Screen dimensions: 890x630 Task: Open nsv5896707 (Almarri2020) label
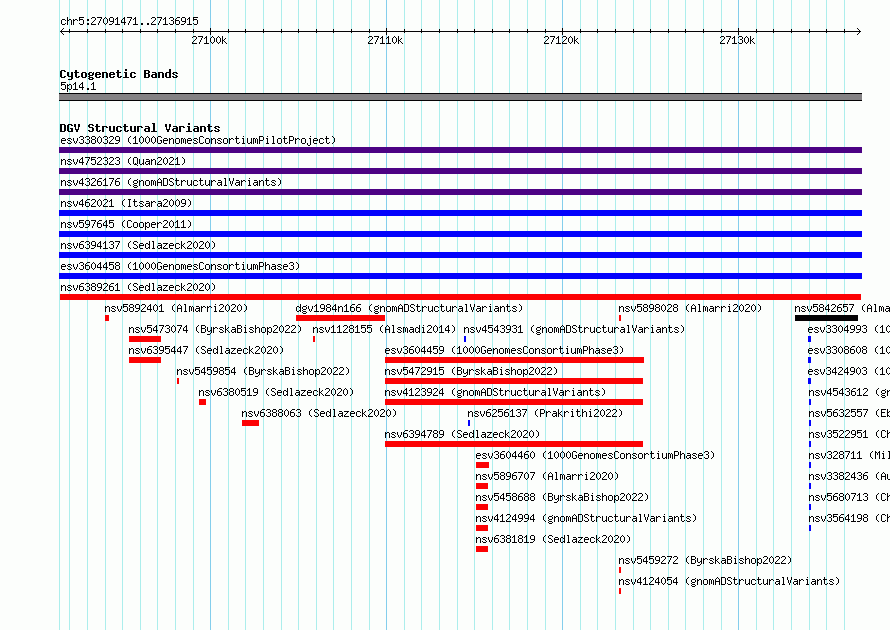coord(547,476)
